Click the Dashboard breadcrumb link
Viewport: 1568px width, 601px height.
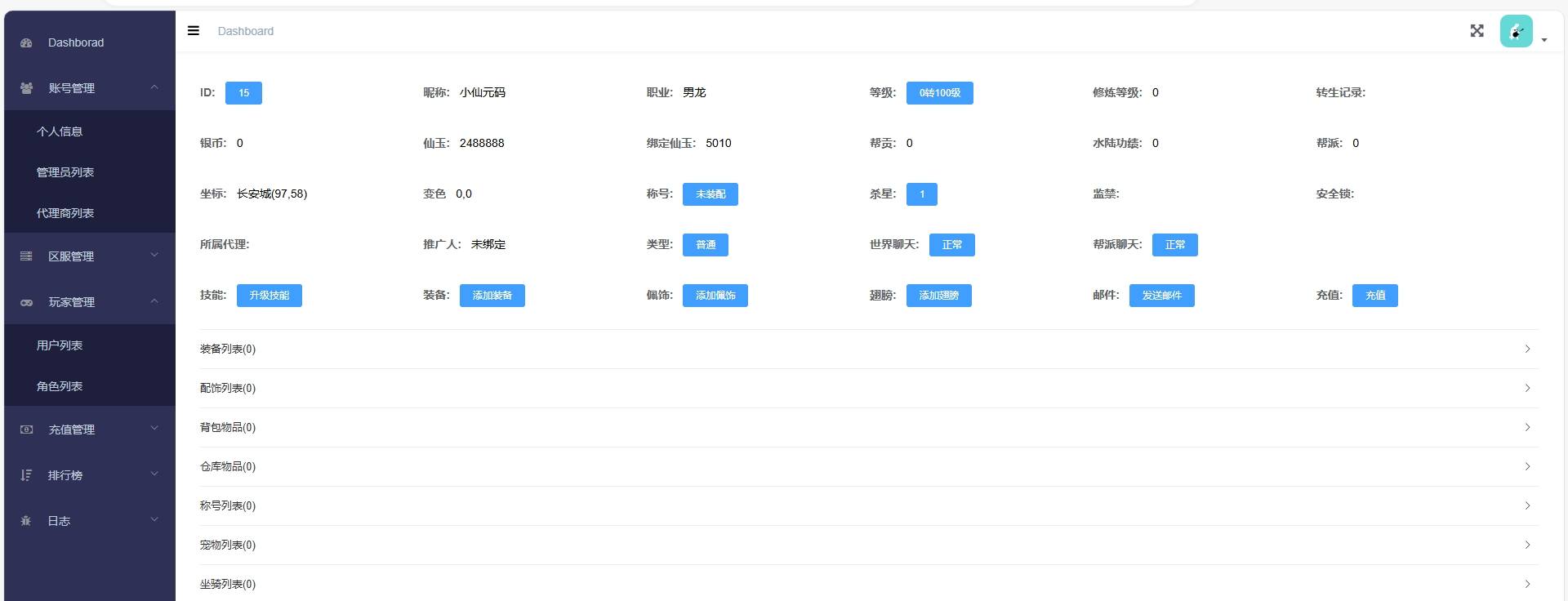click(246, 31)
